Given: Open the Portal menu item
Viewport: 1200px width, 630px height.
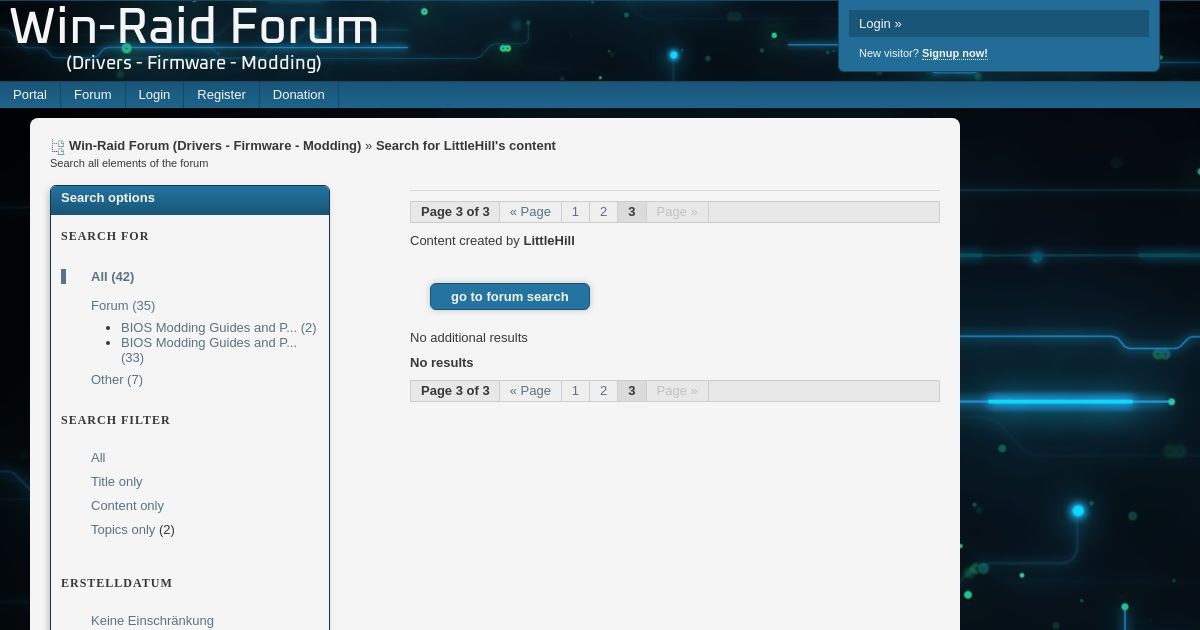Looking at the screenshot, I should [x=30, y=94].
